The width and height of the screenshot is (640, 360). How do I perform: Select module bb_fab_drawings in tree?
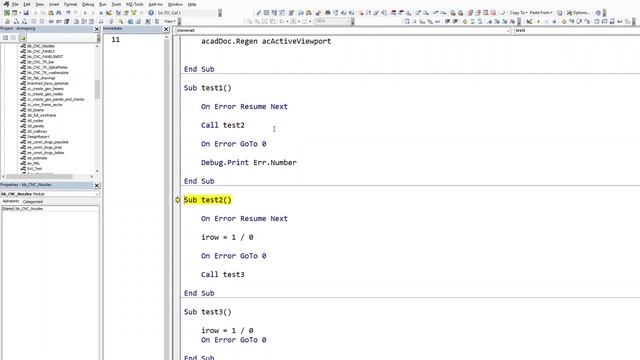pyautogui.click(x=41, y=78)
